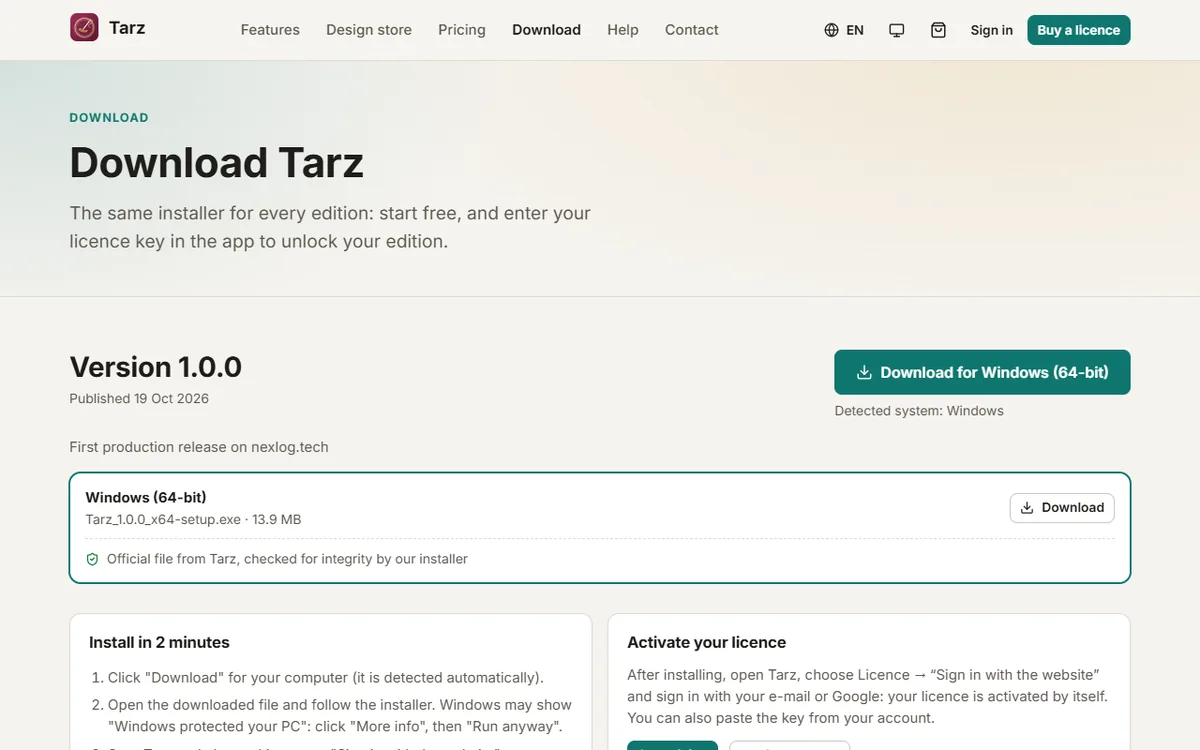Click the Buy a licence button
Viewport: 1200px width, 750px height.
pos(1078,30)
